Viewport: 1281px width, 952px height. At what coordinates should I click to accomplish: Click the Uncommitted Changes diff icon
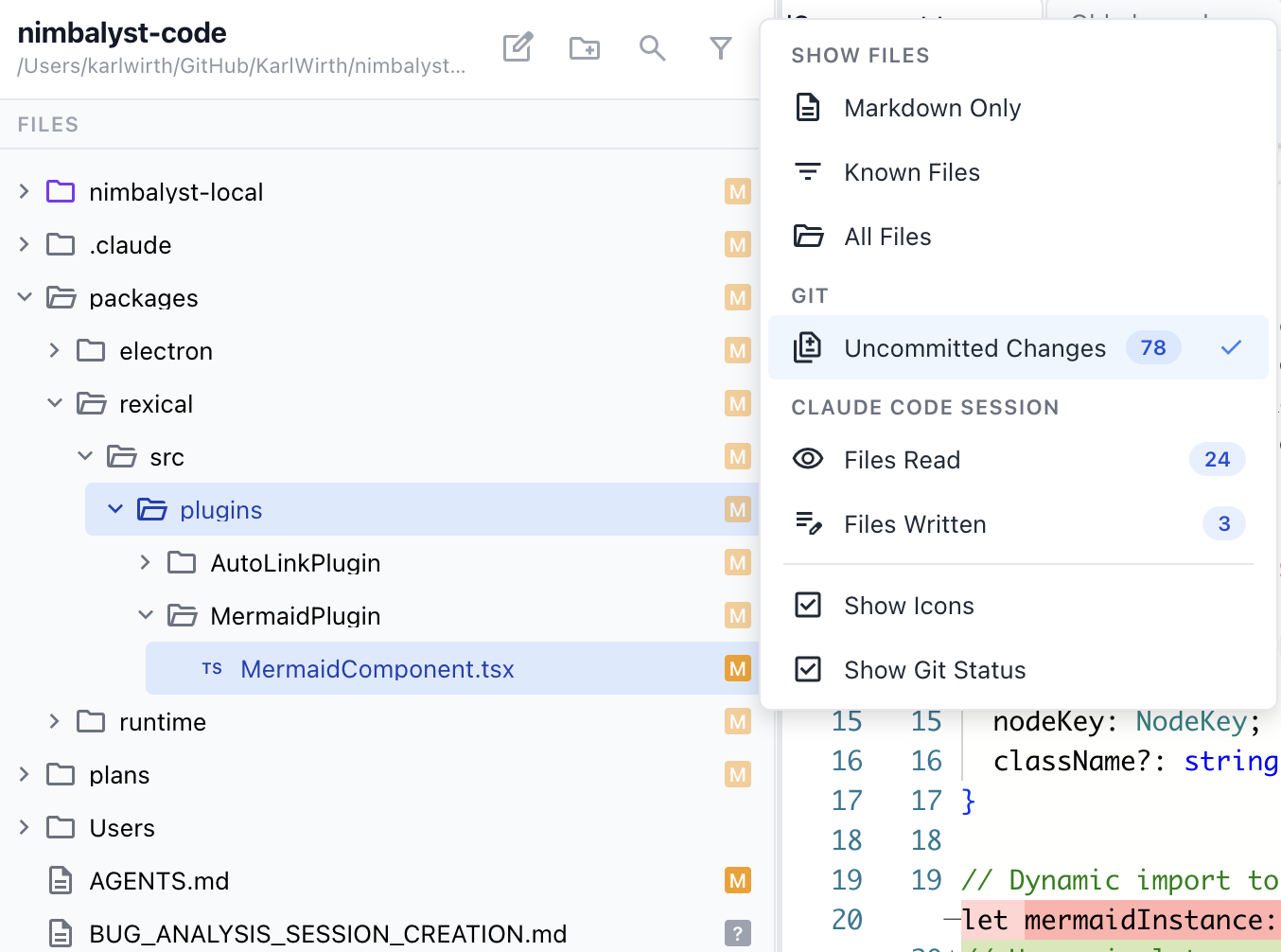point(808,347)
